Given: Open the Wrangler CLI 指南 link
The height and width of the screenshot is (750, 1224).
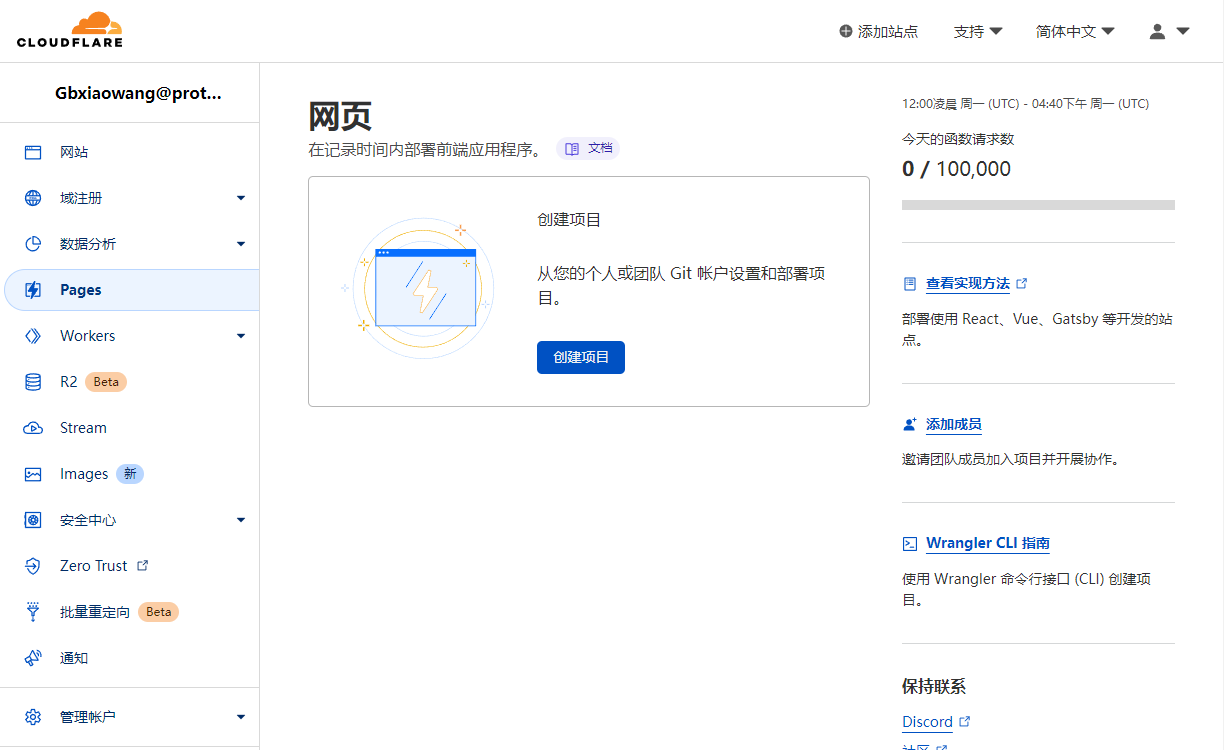Looking at the screenshot, I should [x=987, y=543].
